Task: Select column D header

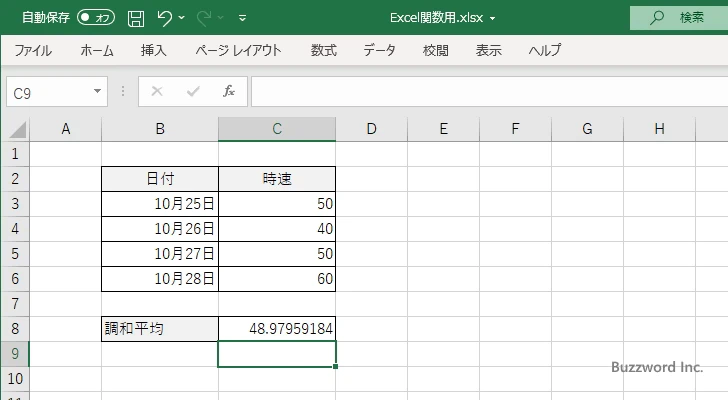Action: [371, 129]
